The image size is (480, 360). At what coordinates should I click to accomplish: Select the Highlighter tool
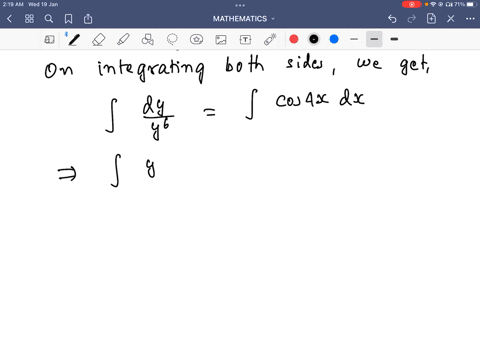(123, 39)
